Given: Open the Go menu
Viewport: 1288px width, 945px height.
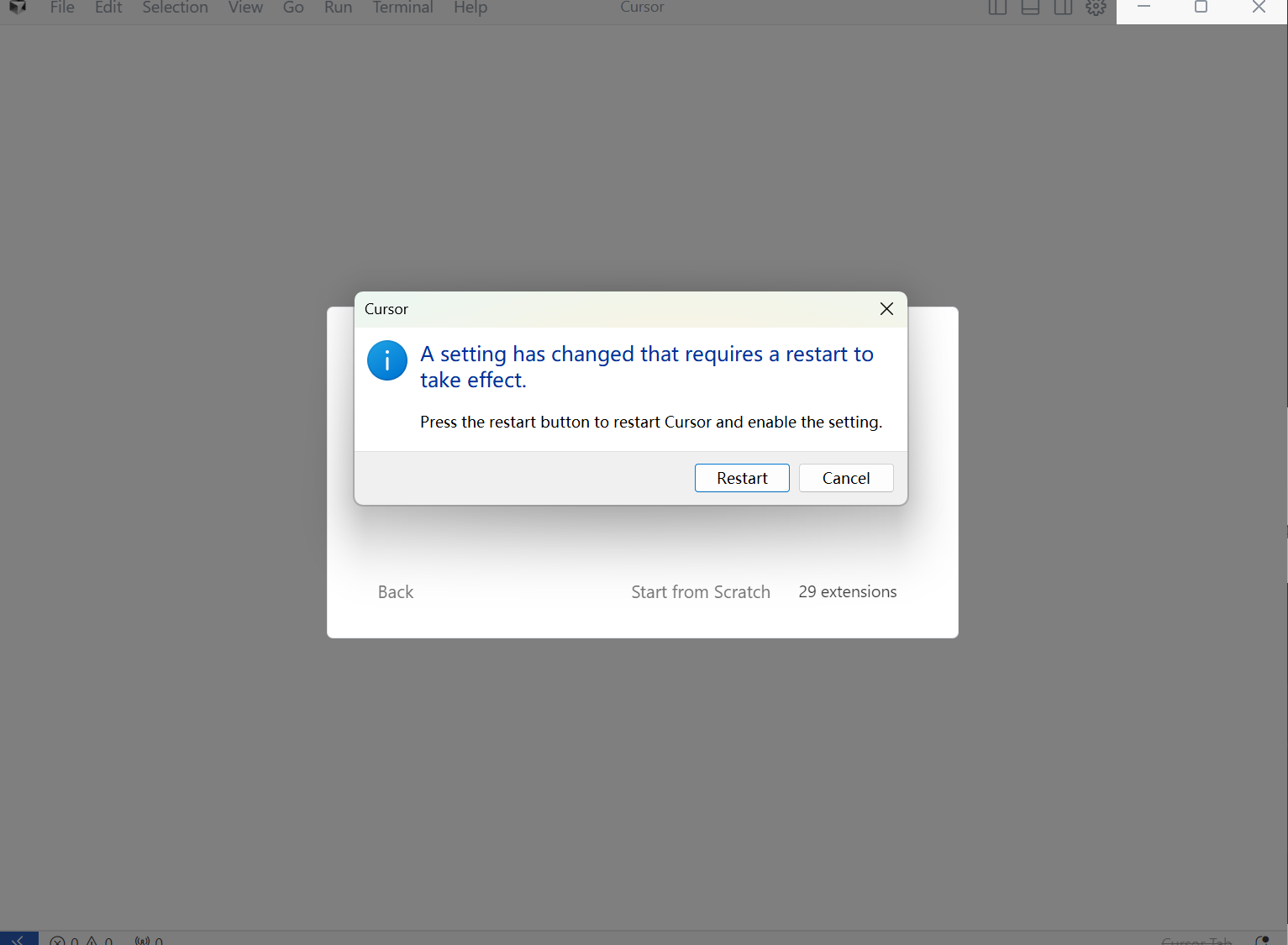Looking at the screenshot, I should click(293, 8).
